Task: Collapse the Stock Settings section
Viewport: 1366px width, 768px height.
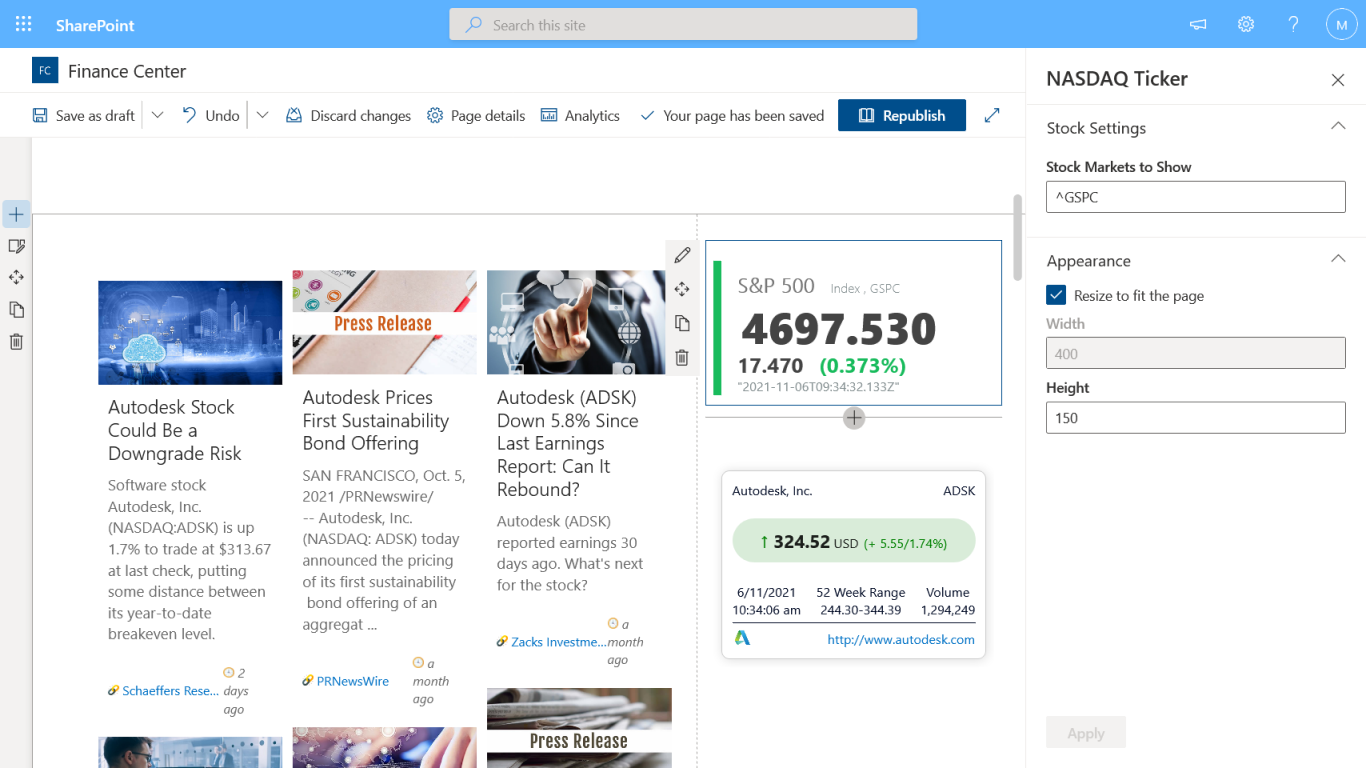Action: [1338, 127]
